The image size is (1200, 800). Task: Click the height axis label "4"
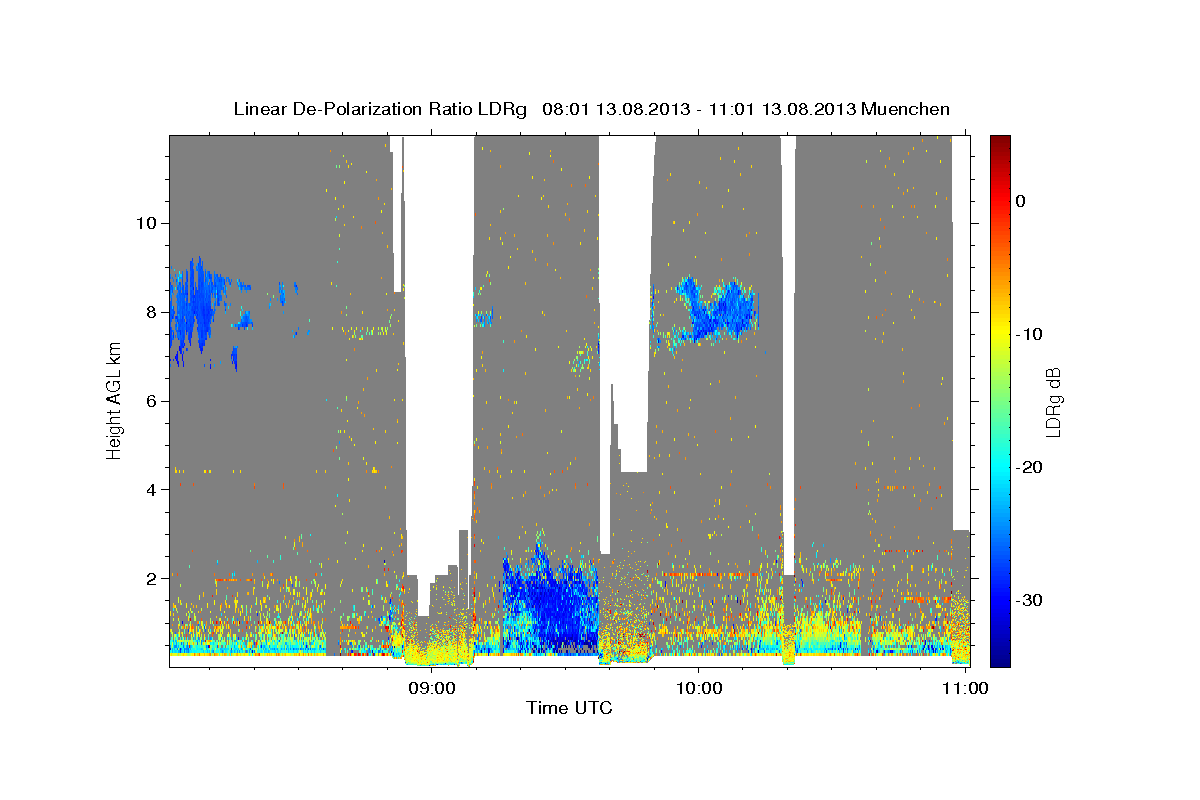pos(149,490)
